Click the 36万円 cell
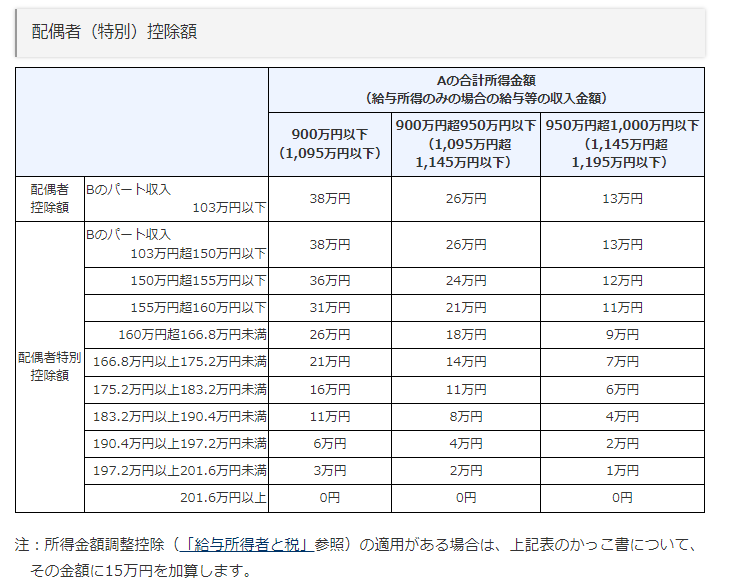The image size is (732, 579). 330,281
